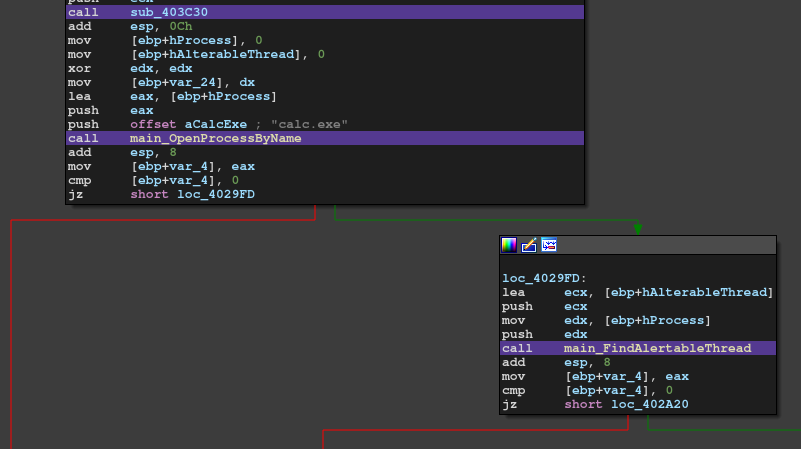Viewport: 801px width, 449px height.
Task: Click 'mov [ebp+hAlterableThread], 0' line
Action: coord(196,55)
